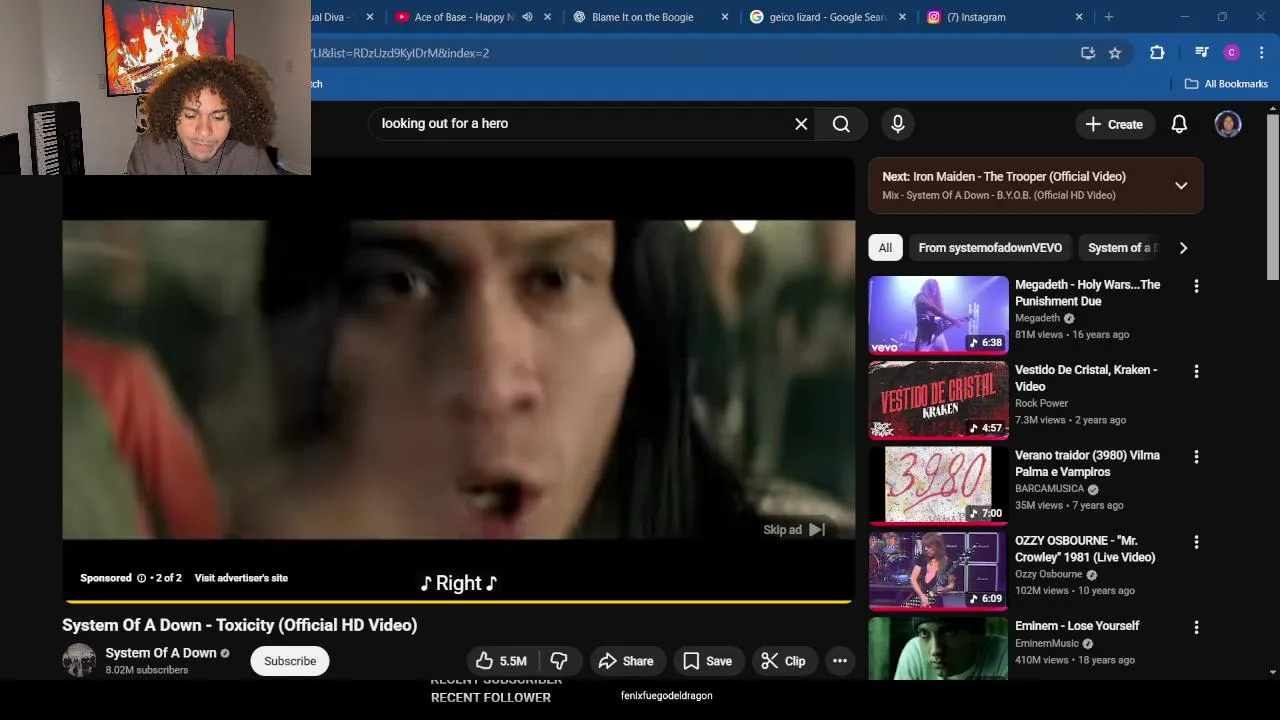Expand the Next: Iron Maiden playlist panel

1181,185
